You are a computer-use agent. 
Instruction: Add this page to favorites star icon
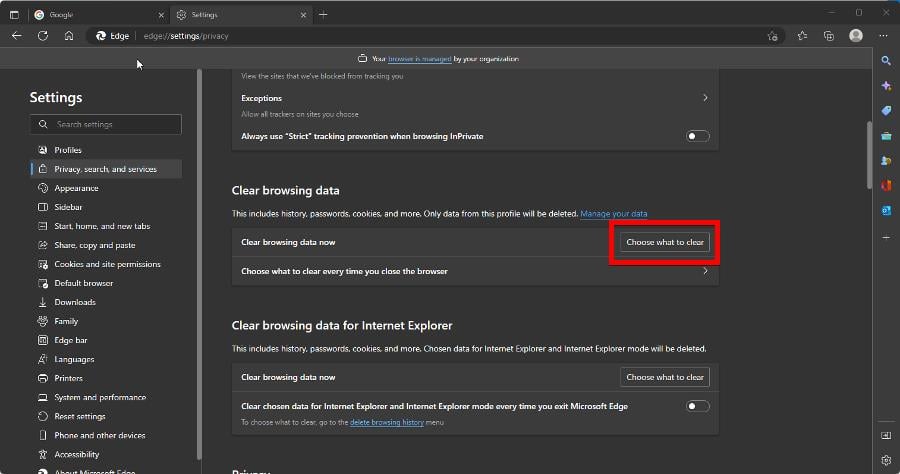(x=773, y=36)
